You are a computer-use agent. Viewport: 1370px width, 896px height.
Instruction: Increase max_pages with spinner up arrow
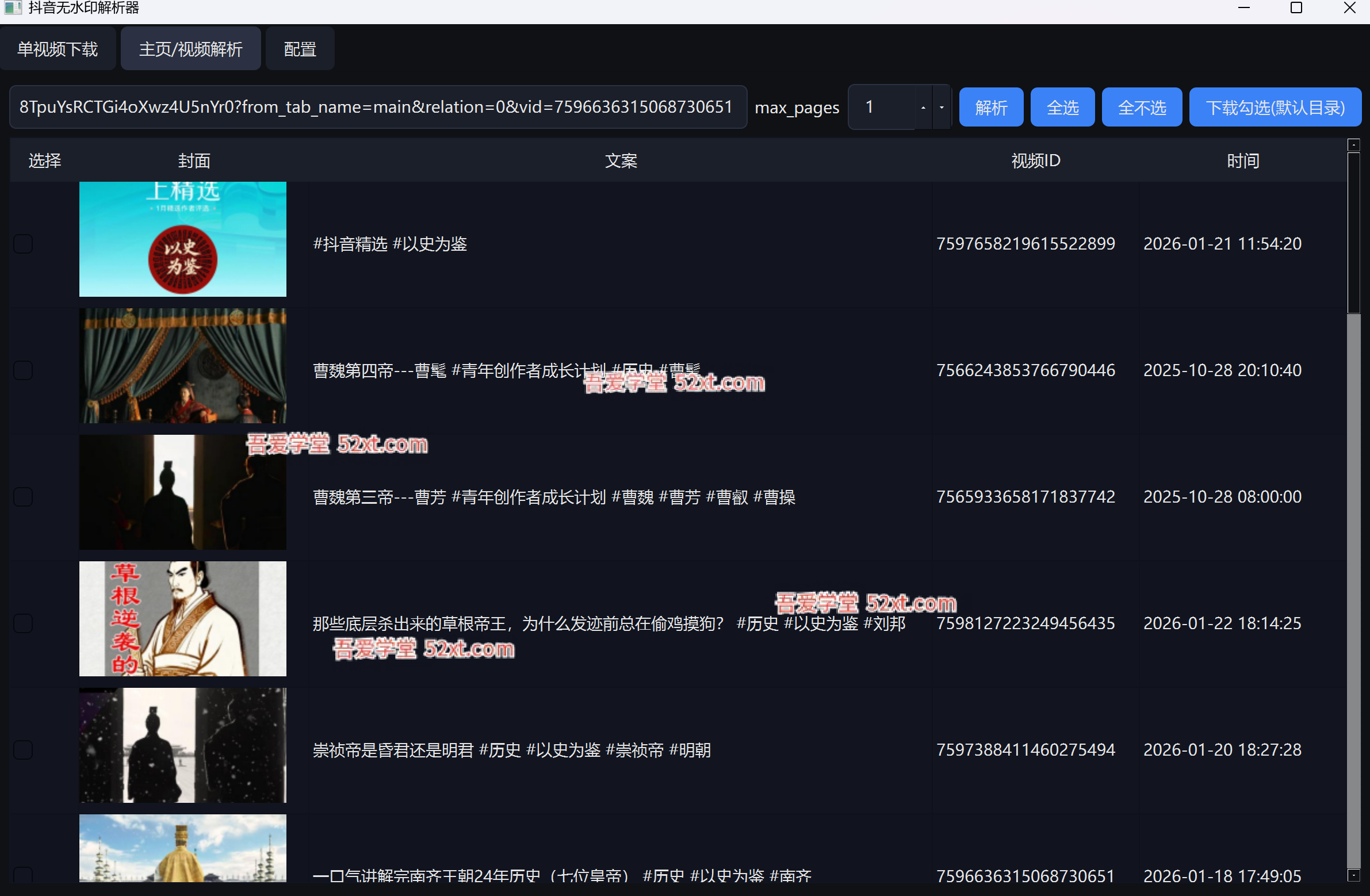coord(923,108)
